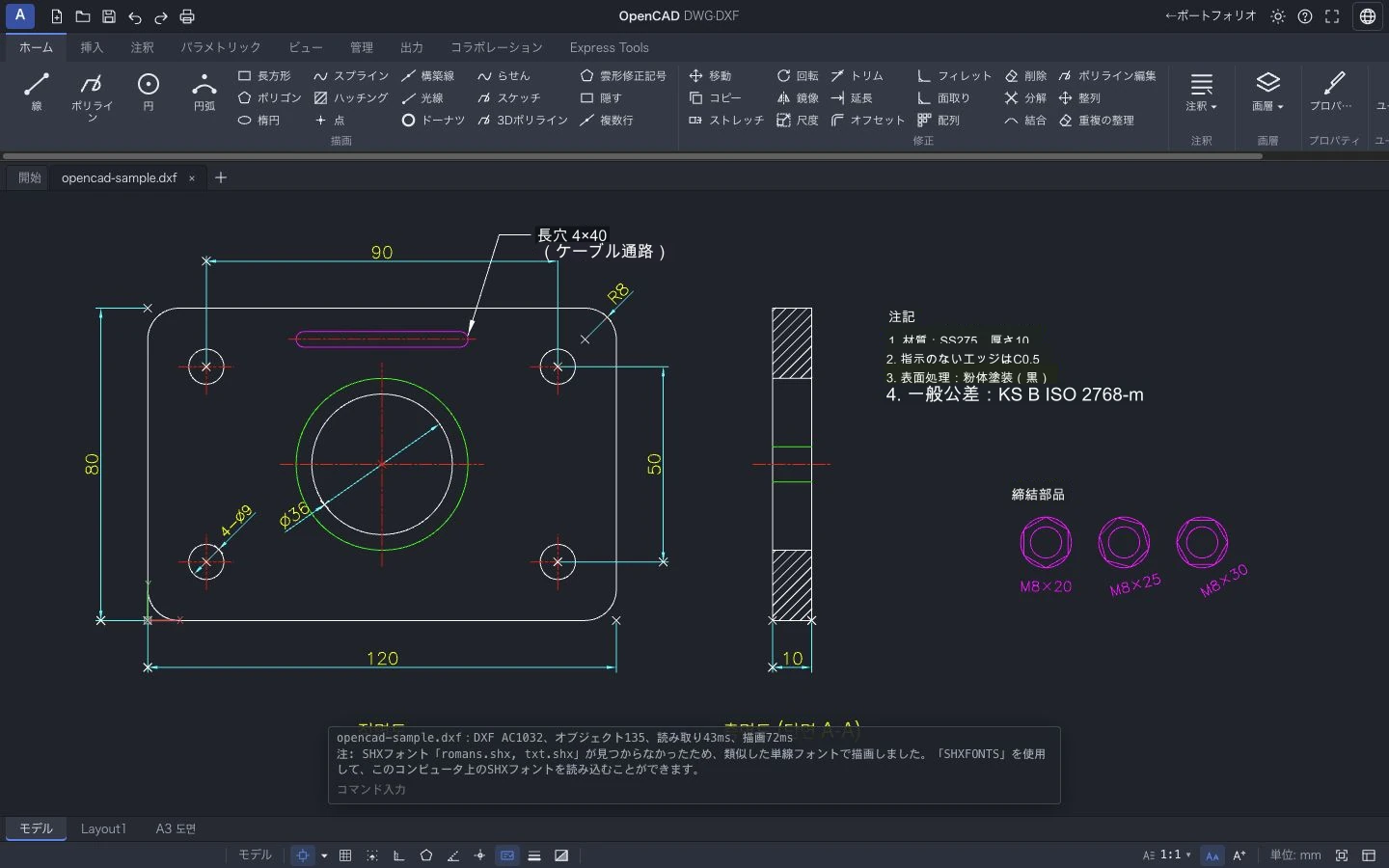The image size is (1389, 868).
Task: Click the モデル status bar button
Action: pyautogui.click(x=256, y=854)
